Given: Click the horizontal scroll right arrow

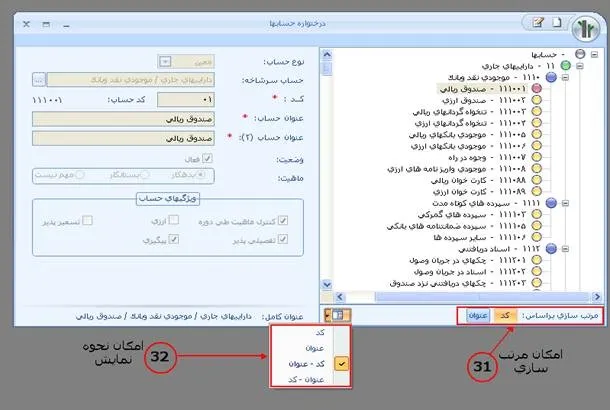Looking at the screenshot, I should [x=597, y=297].
